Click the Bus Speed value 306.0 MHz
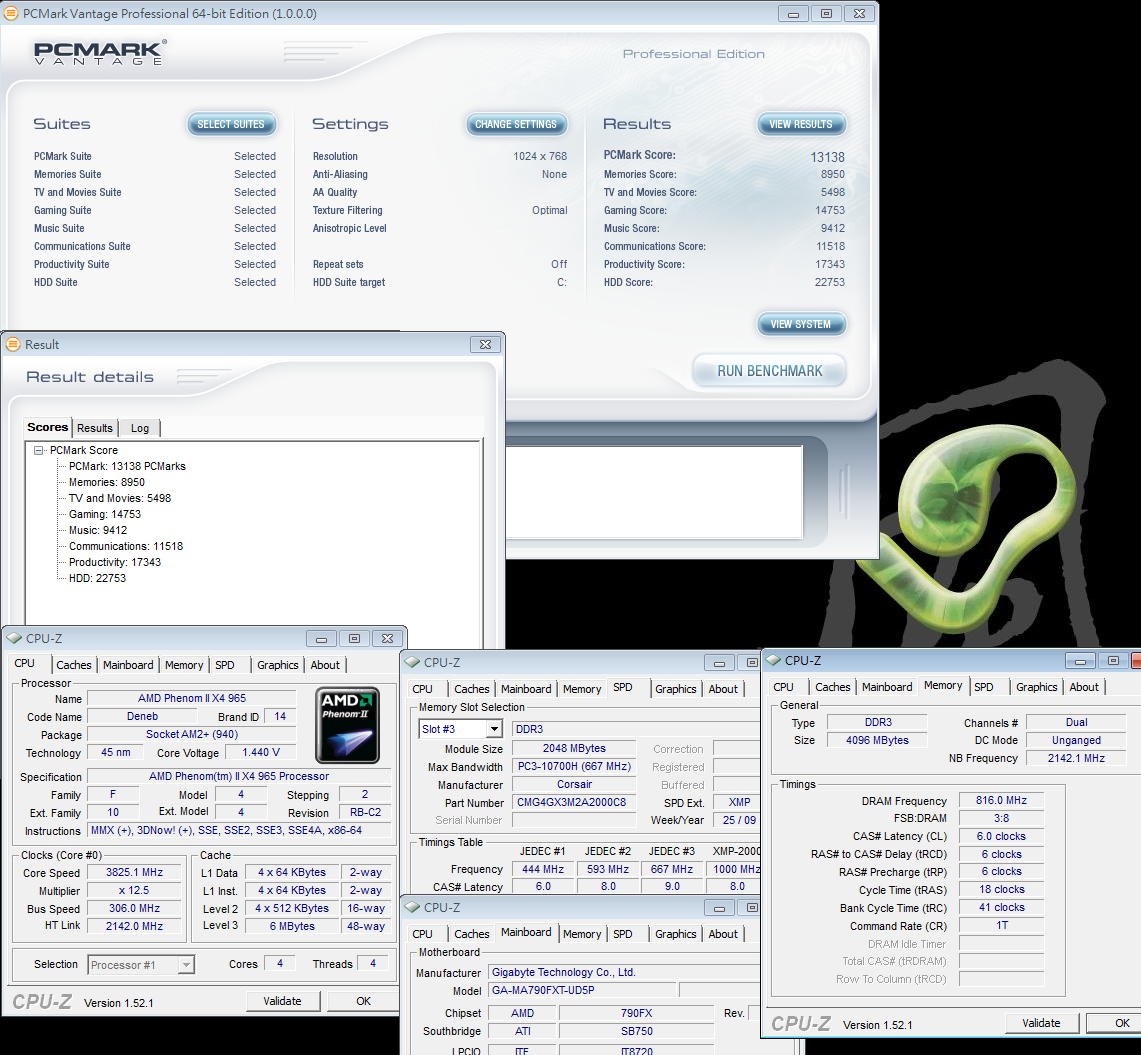Viewport: 1141px width, 1055px height. click(x=134, y=908)
